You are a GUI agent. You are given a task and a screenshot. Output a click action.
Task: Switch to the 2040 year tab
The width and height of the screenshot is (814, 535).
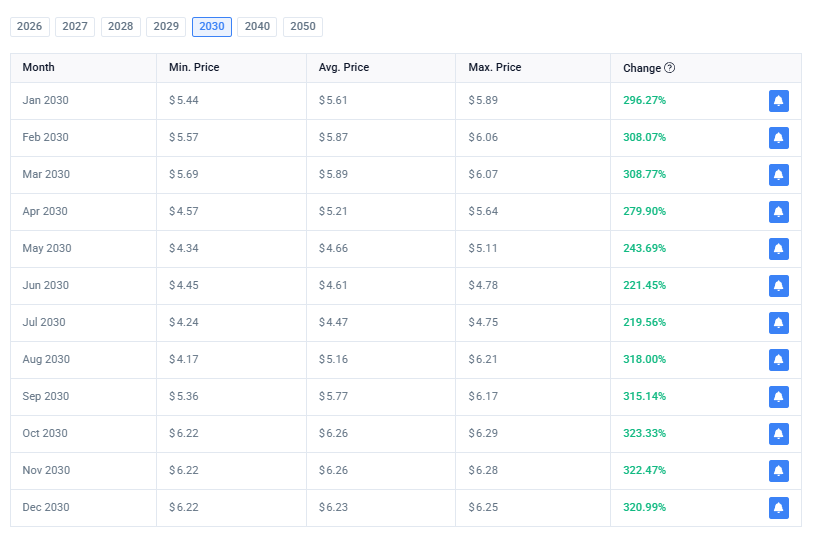257,26
